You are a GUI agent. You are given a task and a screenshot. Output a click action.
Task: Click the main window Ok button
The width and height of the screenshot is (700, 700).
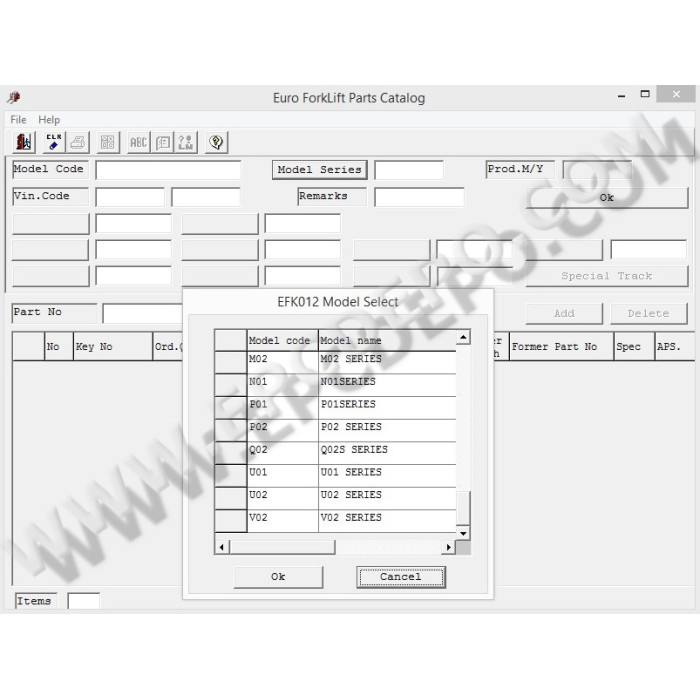607,198
